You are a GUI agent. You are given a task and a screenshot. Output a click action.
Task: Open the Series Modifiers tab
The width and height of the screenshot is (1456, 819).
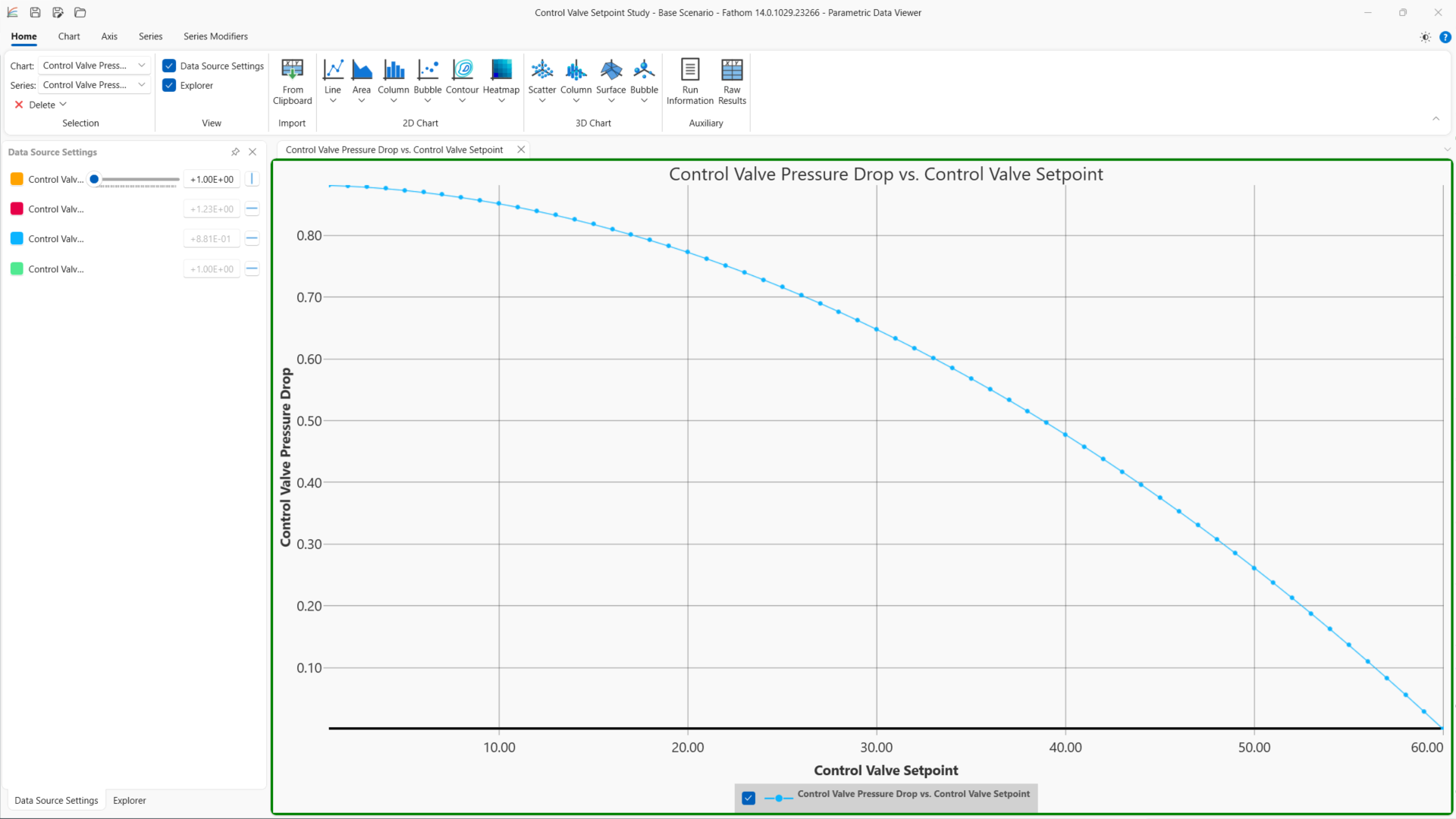[x=215, y=36]
